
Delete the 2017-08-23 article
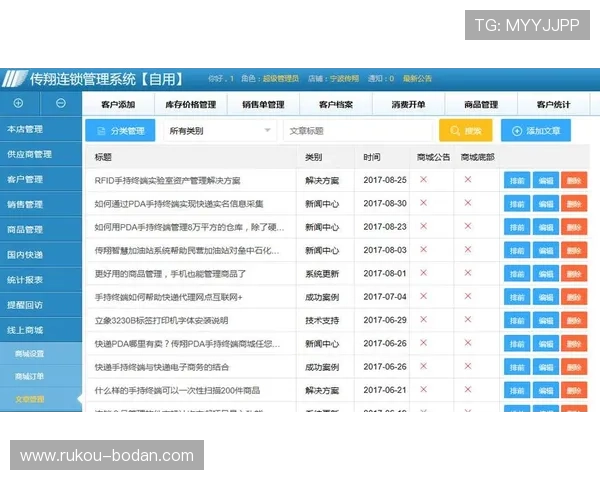point(574,227)
